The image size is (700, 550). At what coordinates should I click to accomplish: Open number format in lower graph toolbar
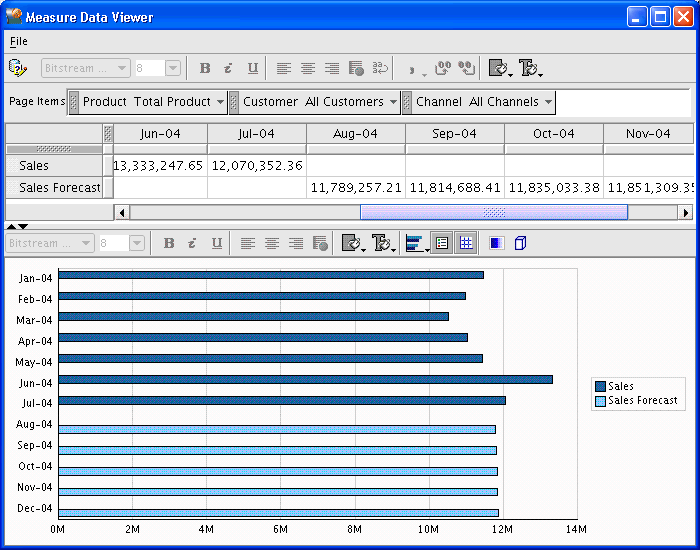[x=320, y=243]
